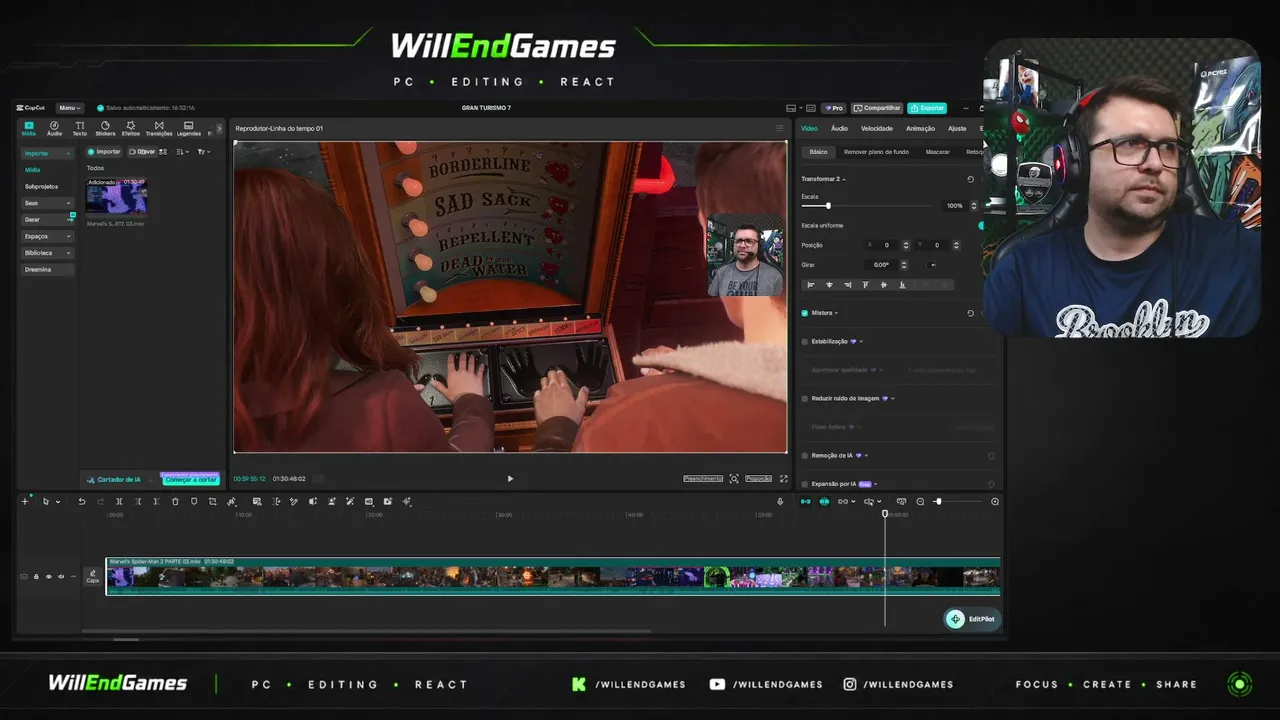Viewport: 1280px width, 720px height.
Task: Switch to the Animação tab
Action: point(920,128)
